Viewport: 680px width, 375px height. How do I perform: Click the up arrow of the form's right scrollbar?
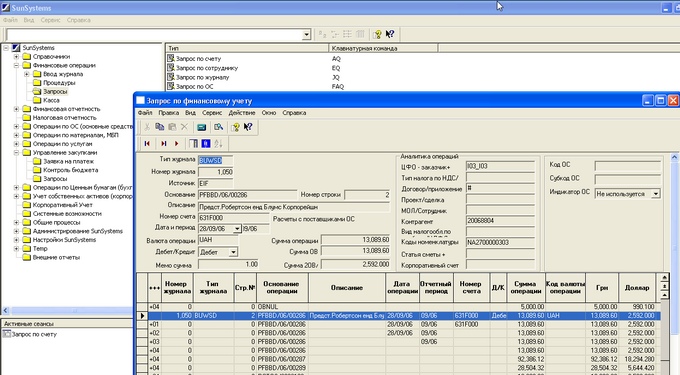675,158
